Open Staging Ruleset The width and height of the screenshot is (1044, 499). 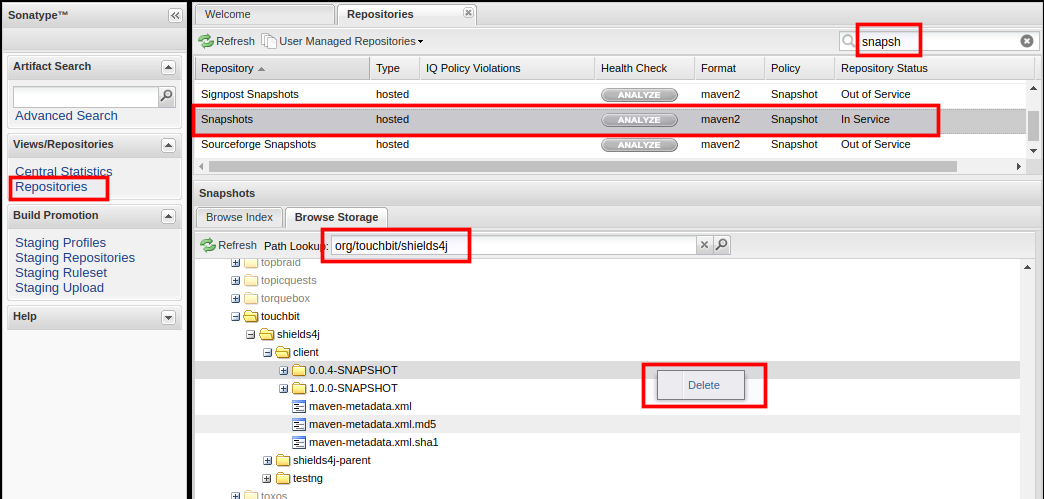[x=61, y=273]
